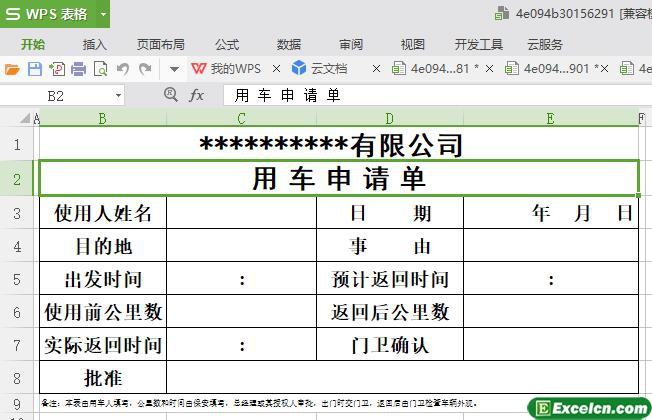Open the 页面布局 ribbon tab
The image size is (652, 420).
click(160, 44)
